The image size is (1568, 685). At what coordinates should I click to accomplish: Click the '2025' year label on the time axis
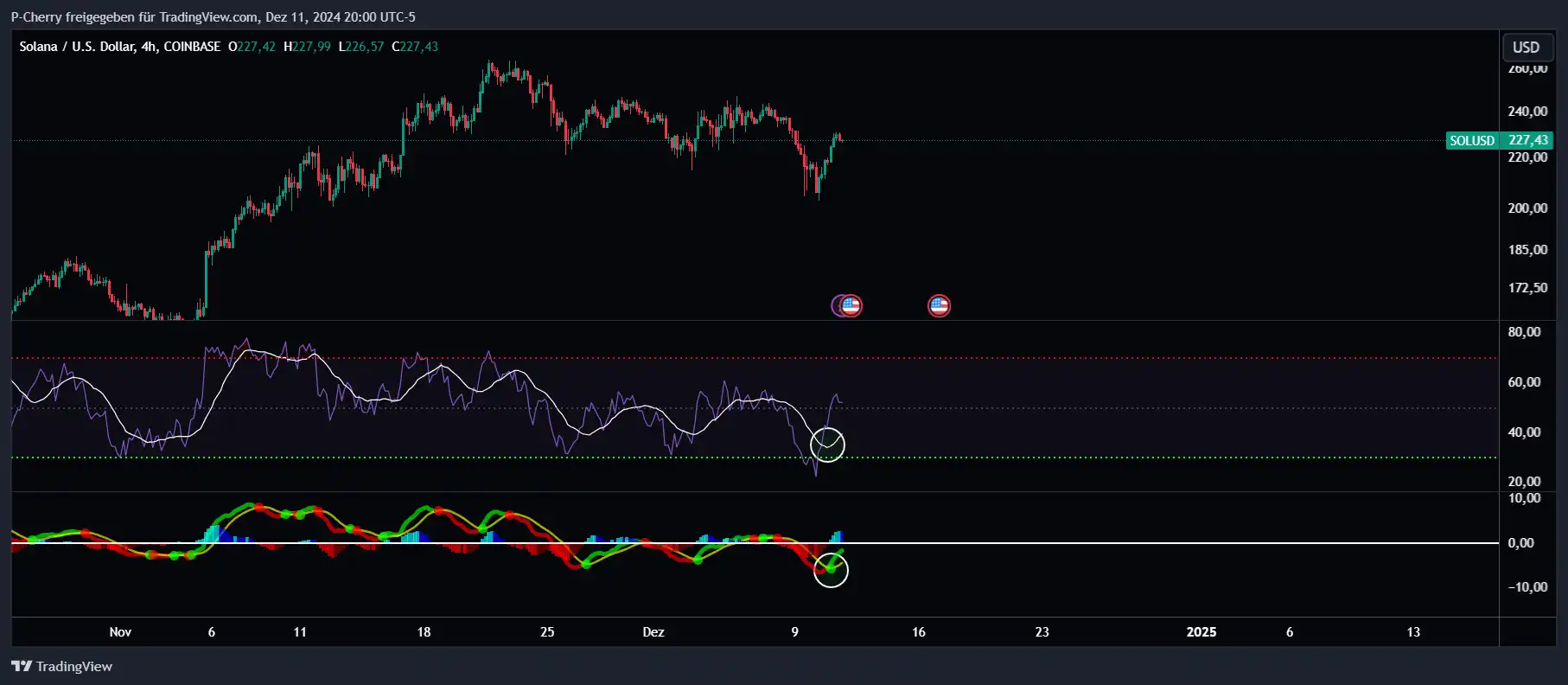click(x=1201, y=632)
